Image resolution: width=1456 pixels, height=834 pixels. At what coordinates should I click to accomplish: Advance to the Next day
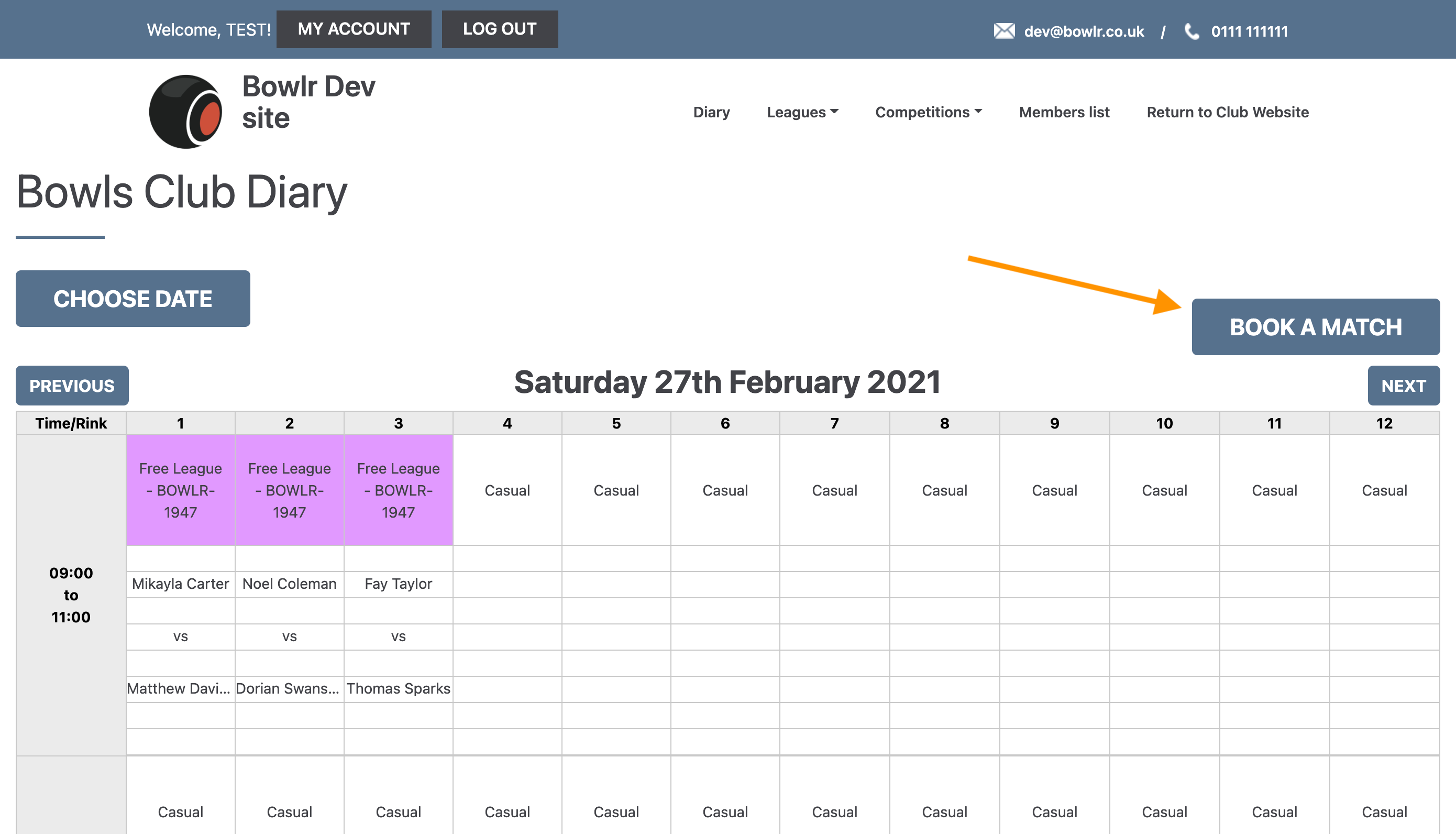pyautogui.click(x=1403, y=386)
